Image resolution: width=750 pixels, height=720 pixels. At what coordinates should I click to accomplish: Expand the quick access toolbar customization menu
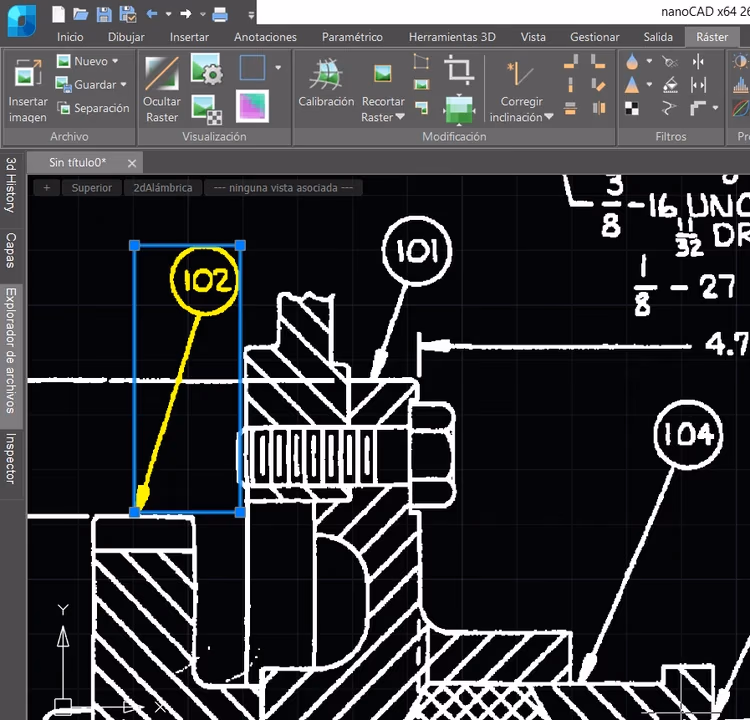tap(251, 15)
